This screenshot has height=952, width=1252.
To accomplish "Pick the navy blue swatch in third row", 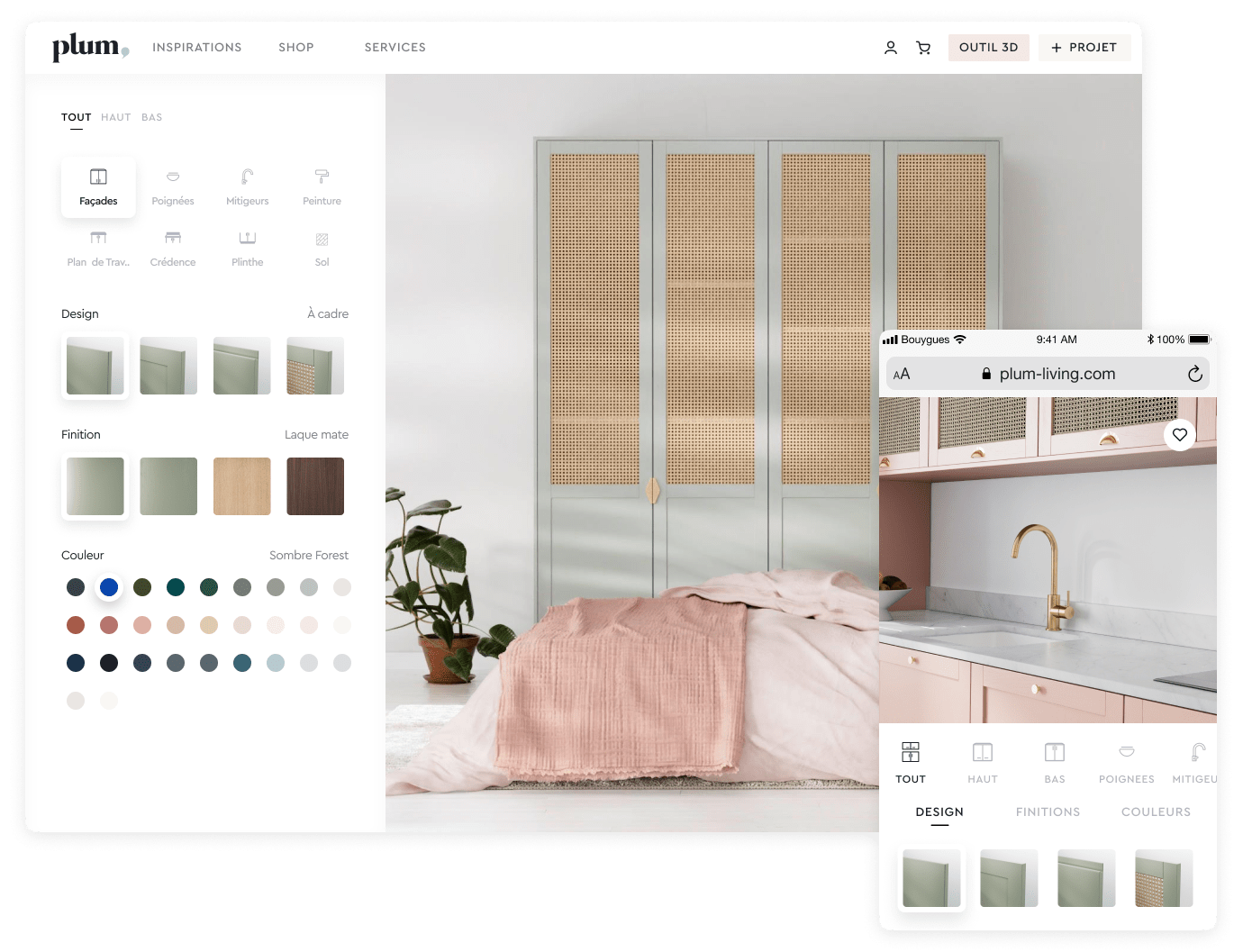I will pos(76,663).
